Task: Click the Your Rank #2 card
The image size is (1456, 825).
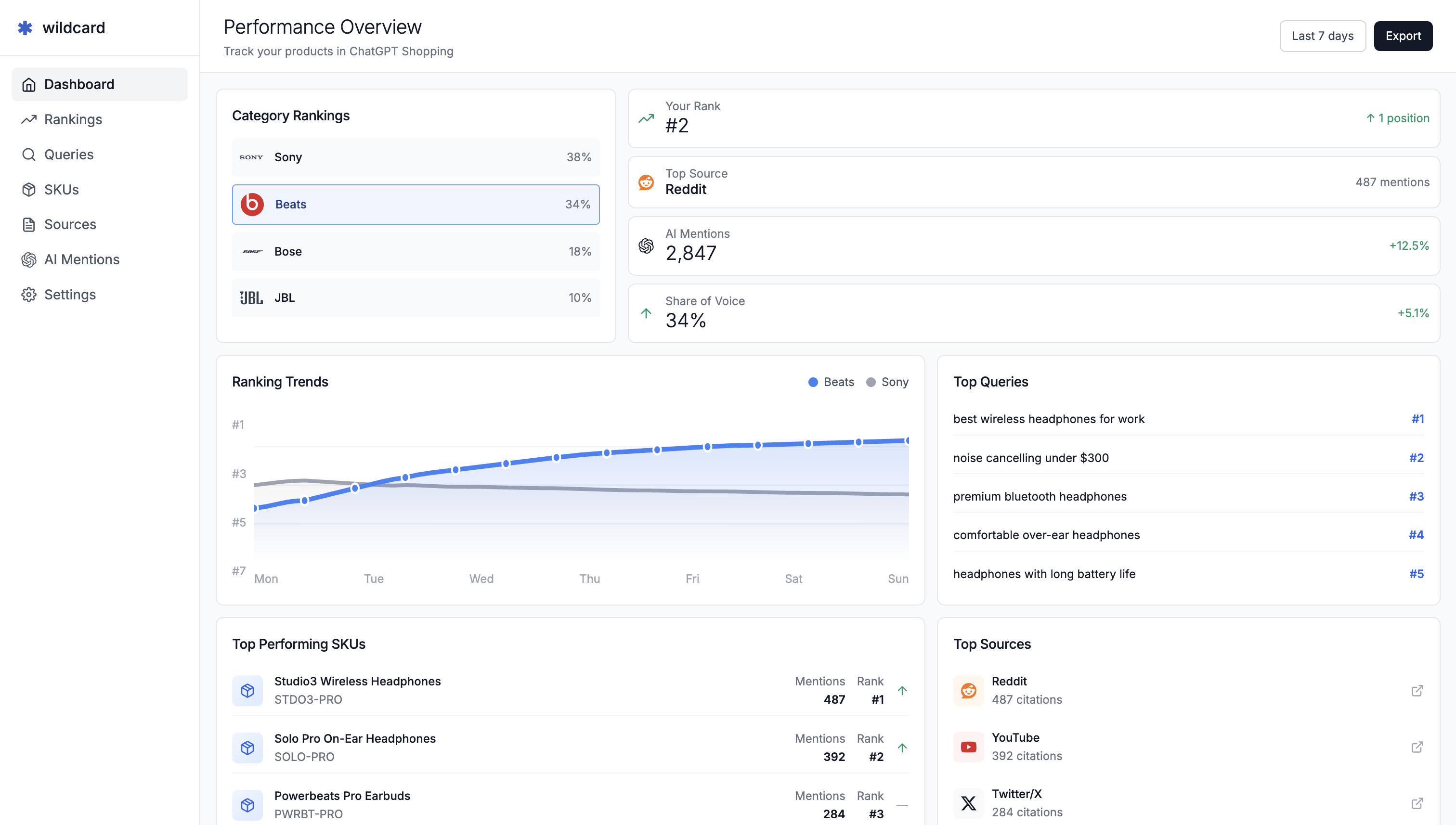Action: 1034,118
